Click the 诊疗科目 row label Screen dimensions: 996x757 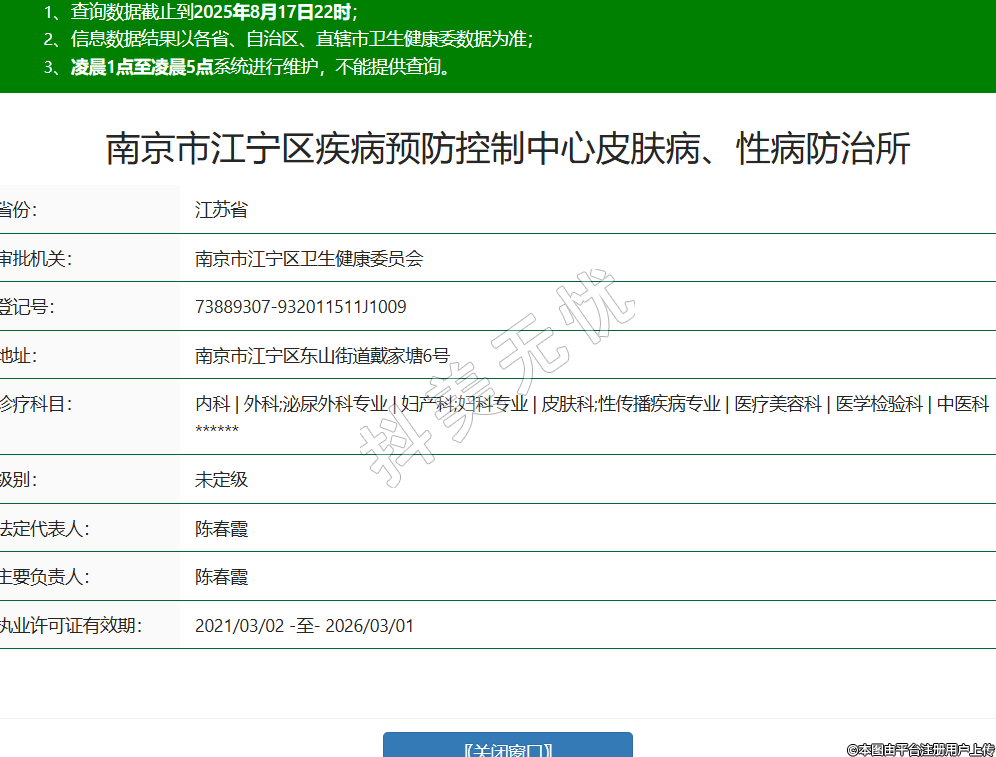pyautogui.click(x=35, y=404)
